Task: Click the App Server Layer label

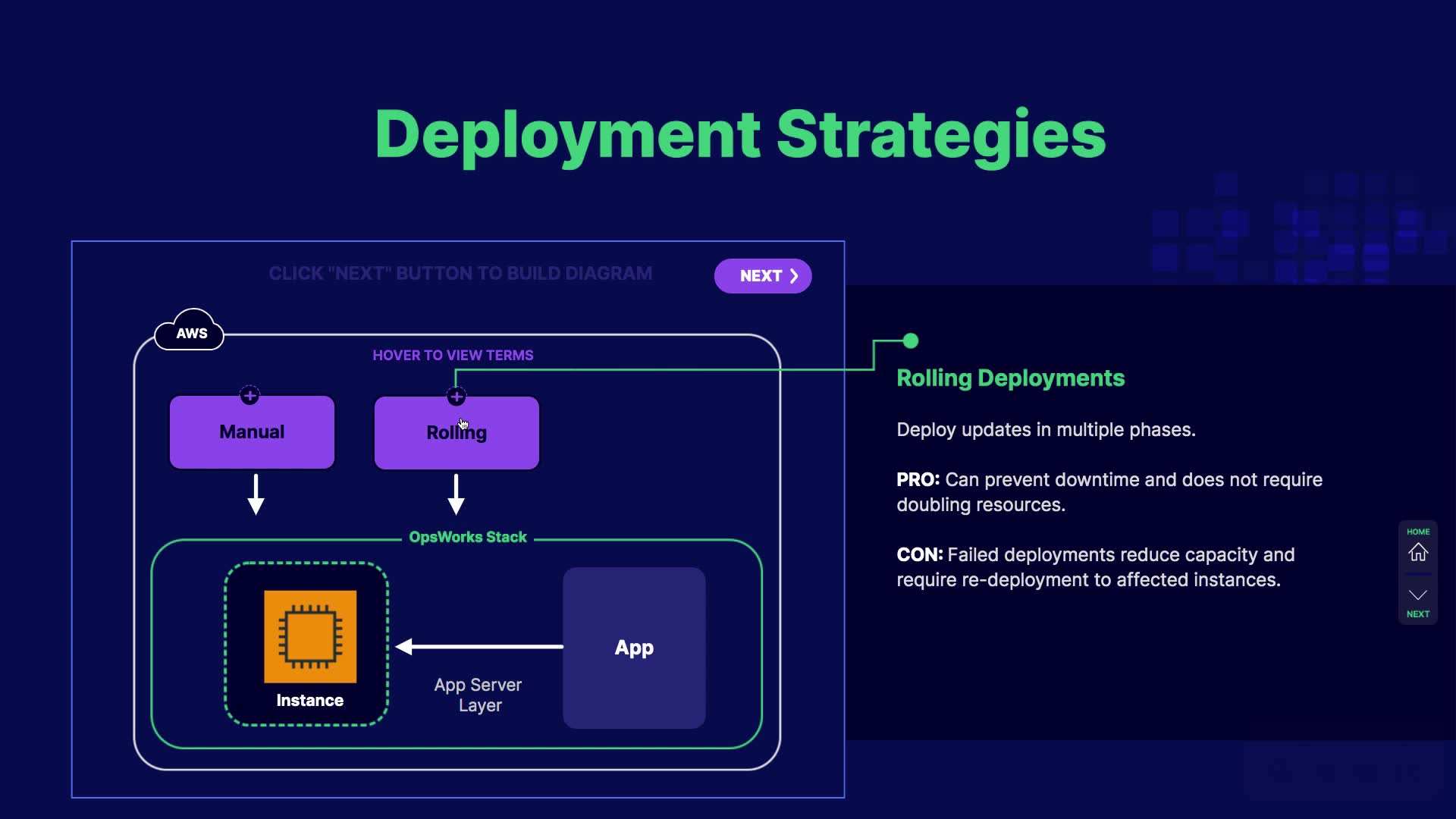Action: [479, 695]
